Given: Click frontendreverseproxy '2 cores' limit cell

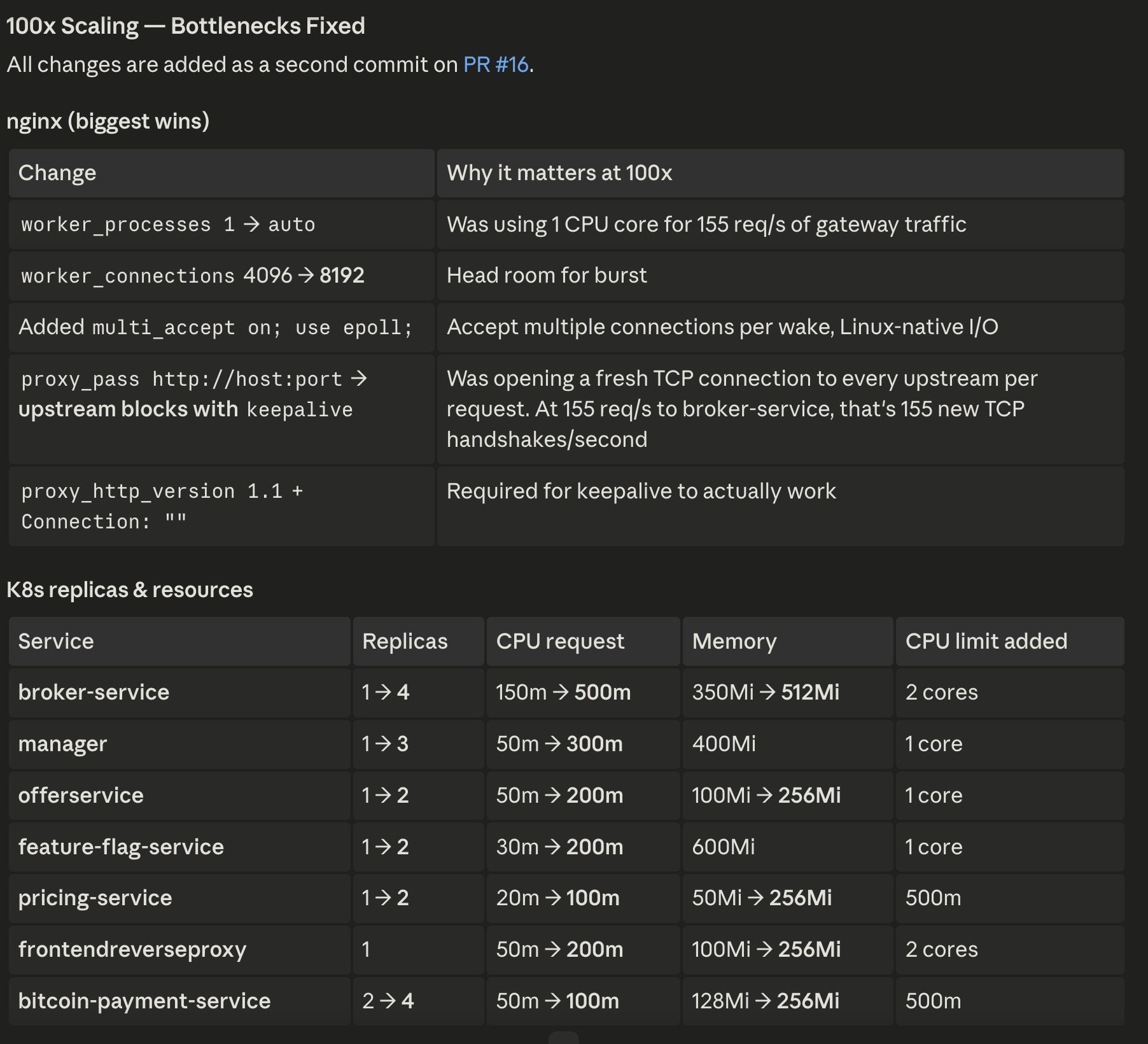Looking at the screenshot, I should click(x=1010, y=950).
